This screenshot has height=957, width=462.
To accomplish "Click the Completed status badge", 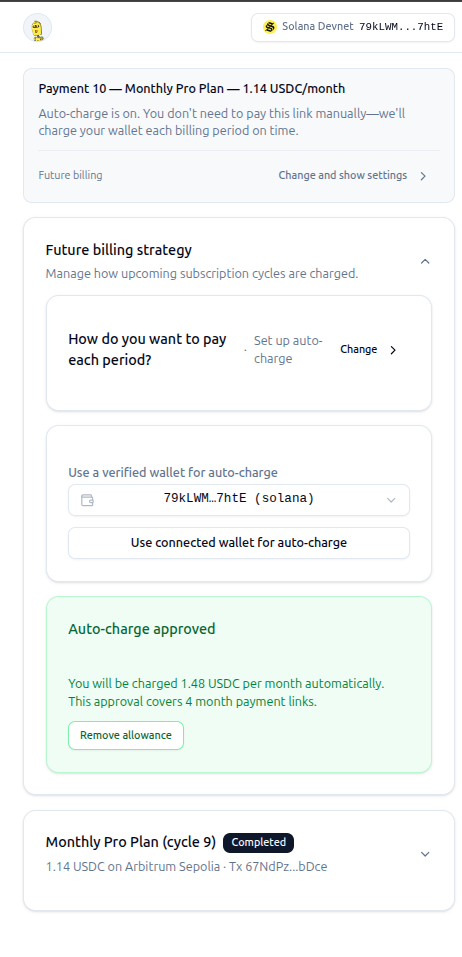I will tap(258, 842).
